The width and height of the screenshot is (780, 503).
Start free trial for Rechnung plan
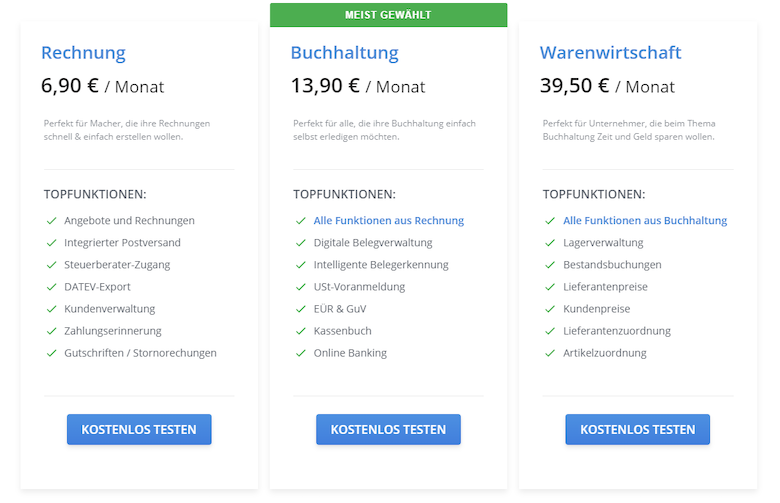click(139, 429)
